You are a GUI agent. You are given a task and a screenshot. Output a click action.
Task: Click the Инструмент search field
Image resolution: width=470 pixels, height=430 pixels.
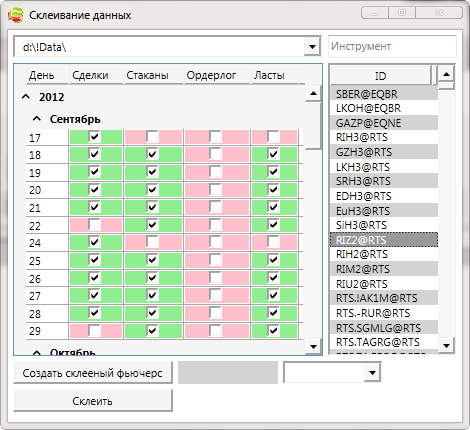point(392,46)
